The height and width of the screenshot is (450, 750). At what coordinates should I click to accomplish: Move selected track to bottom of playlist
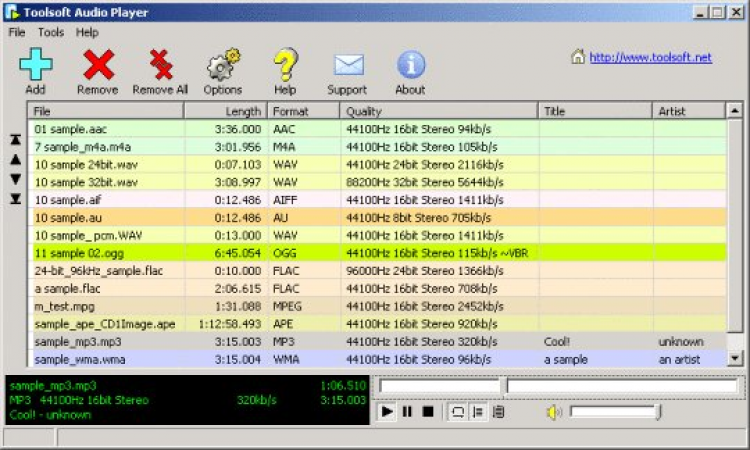[15, 199]
